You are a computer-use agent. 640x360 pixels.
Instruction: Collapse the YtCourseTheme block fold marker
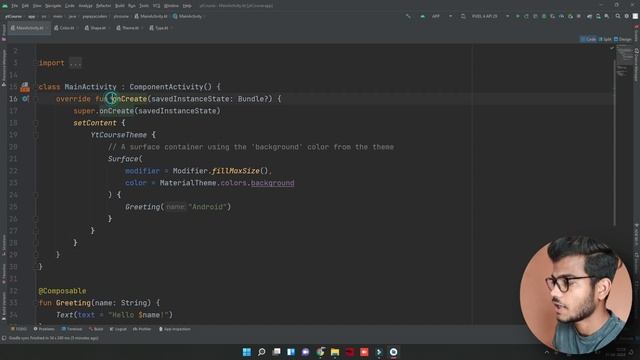36,135
